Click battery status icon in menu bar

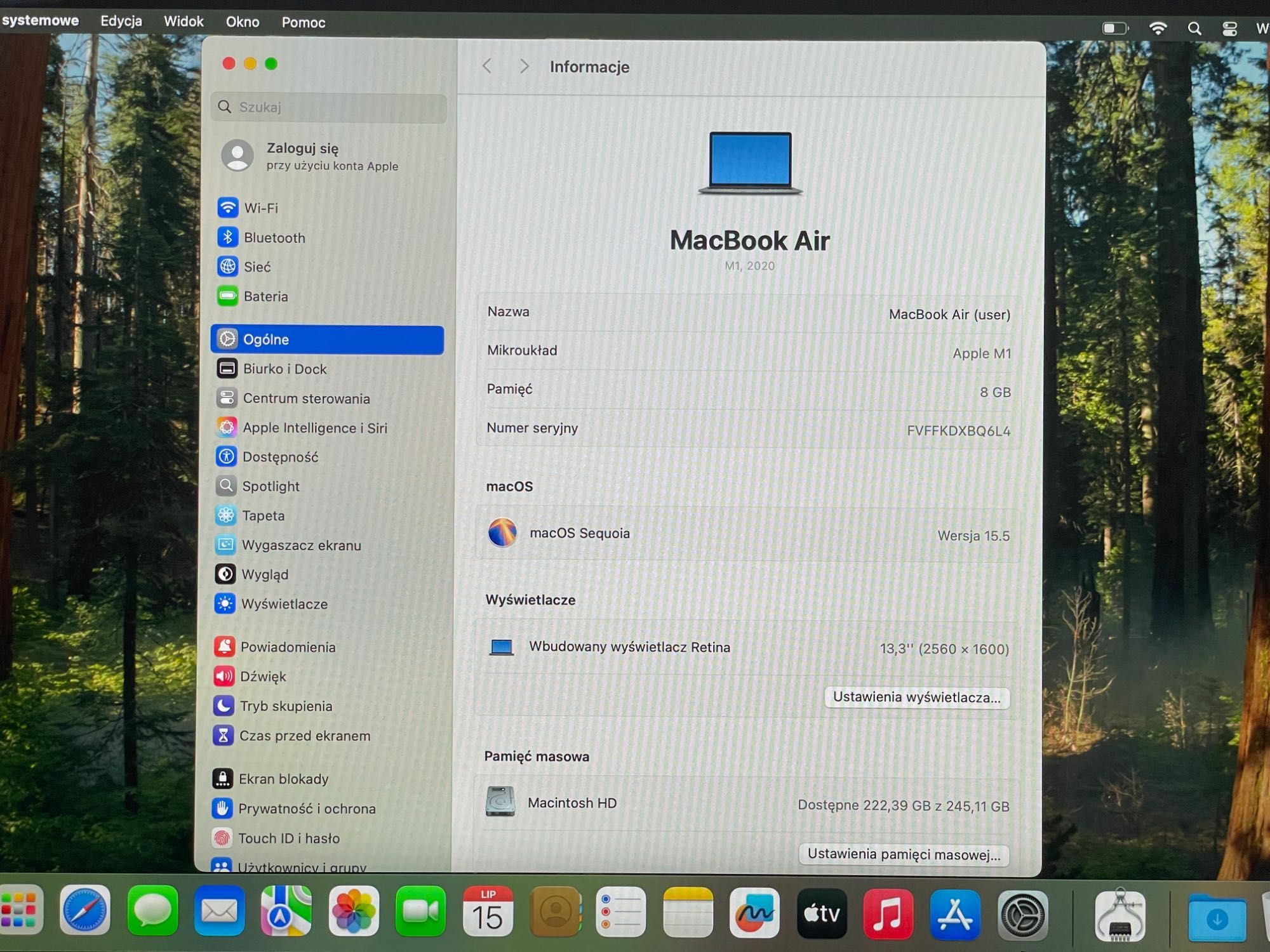pos(1114,28)
